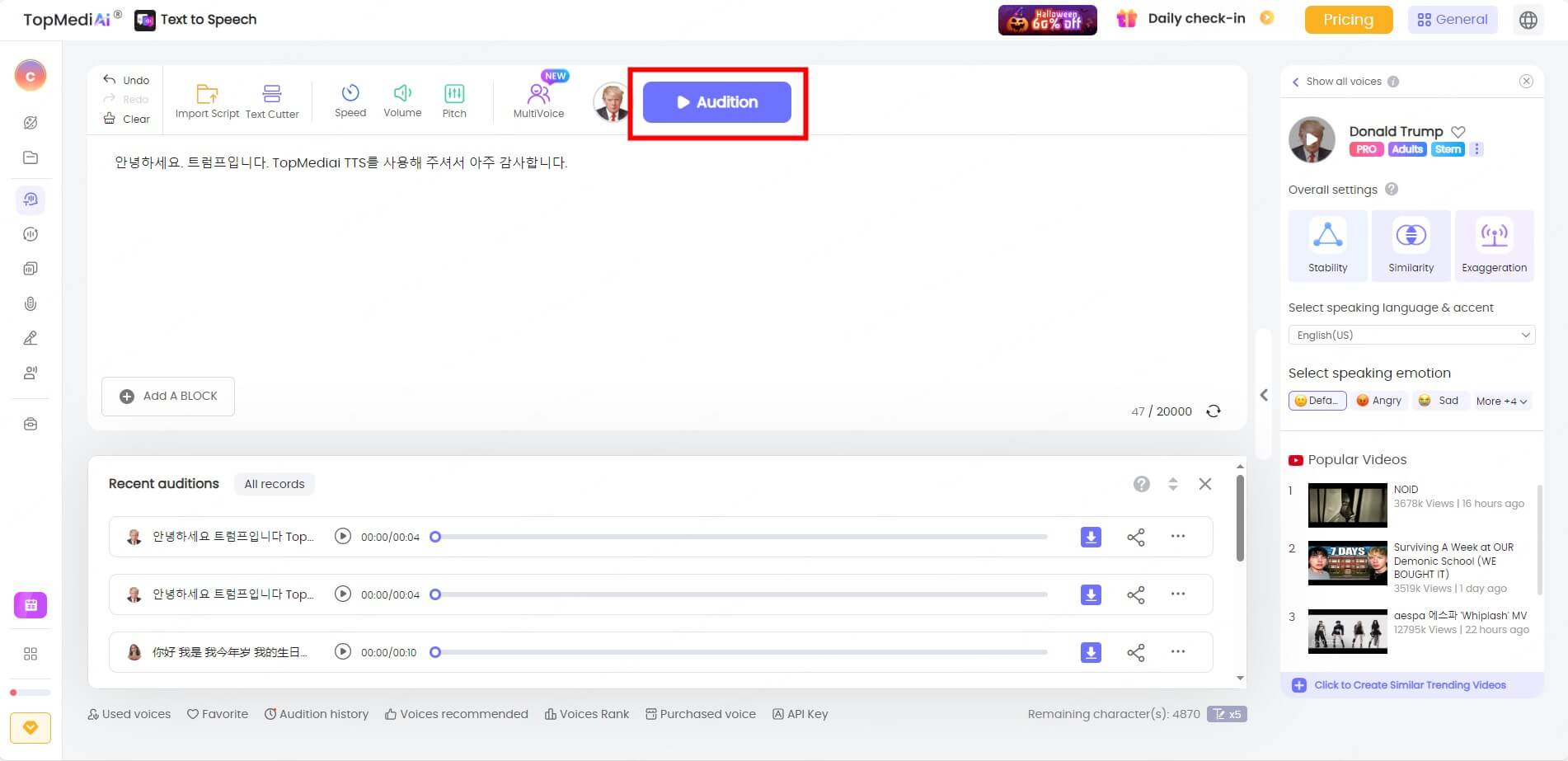Favorite the Donald Trump voice
The image size is (1568, 761).
[x=1458, y=131]
